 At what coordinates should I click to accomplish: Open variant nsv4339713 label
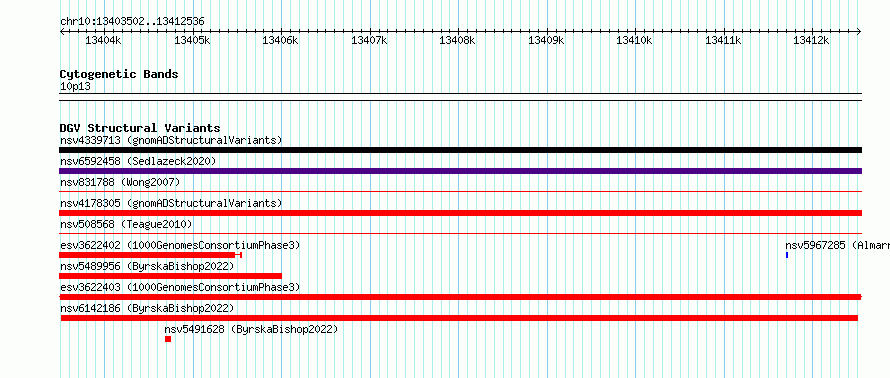click(x=171, y=140)
